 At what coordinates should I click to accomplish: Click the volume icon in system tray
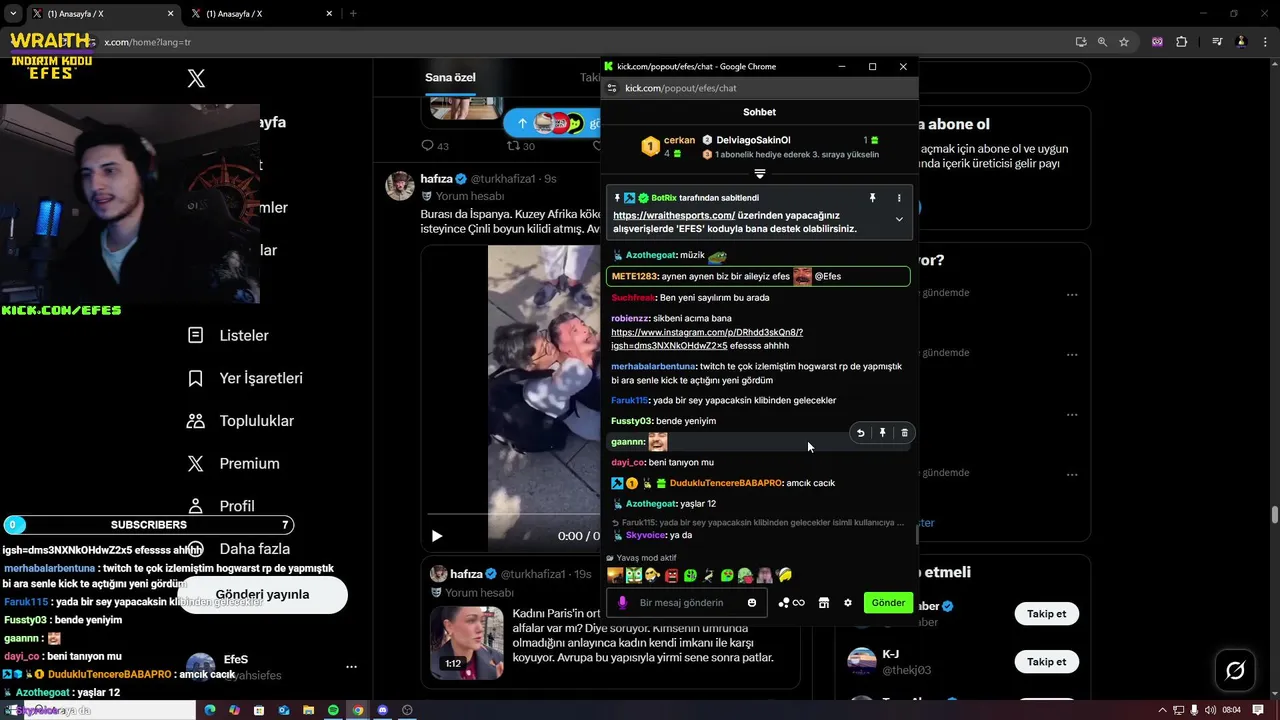[1211, 710]
